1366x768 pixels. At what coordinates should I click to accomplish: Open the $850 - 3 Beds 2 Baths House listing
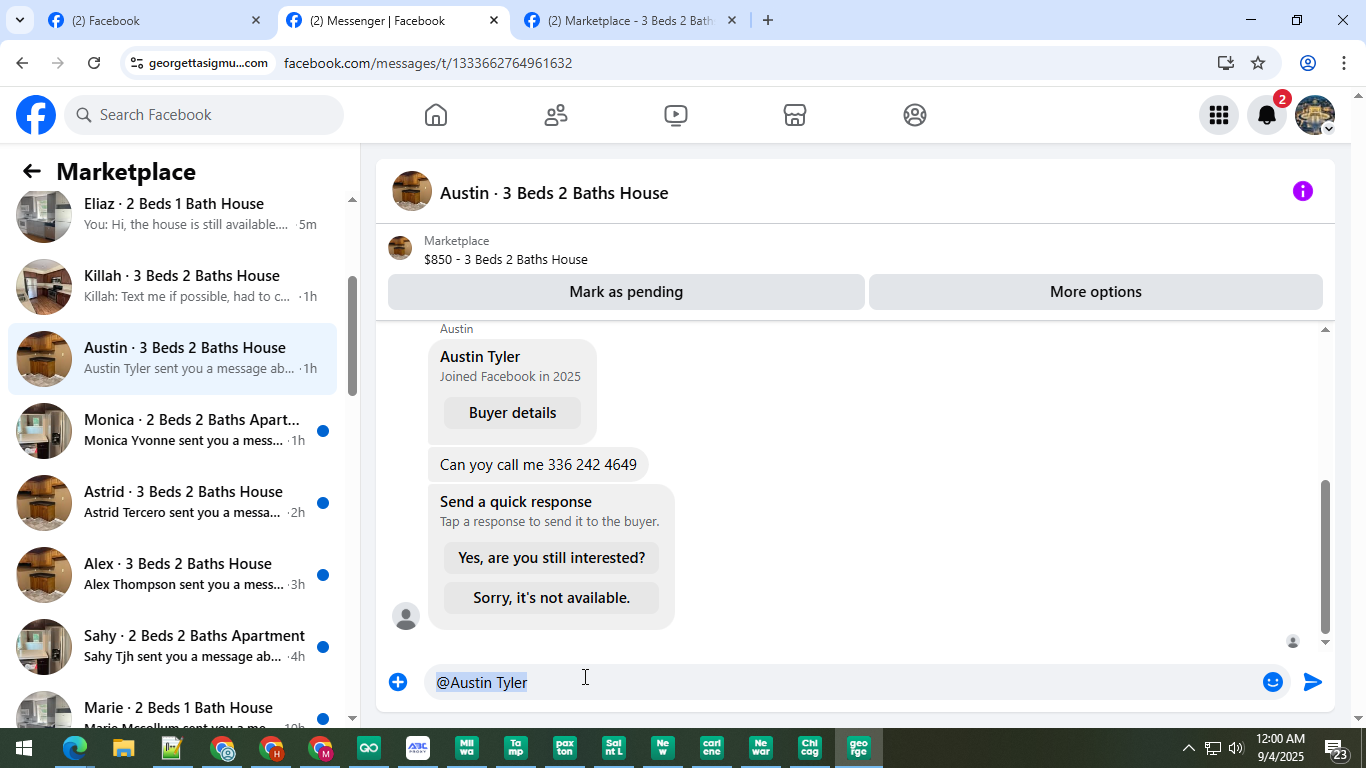click(506, 259)
